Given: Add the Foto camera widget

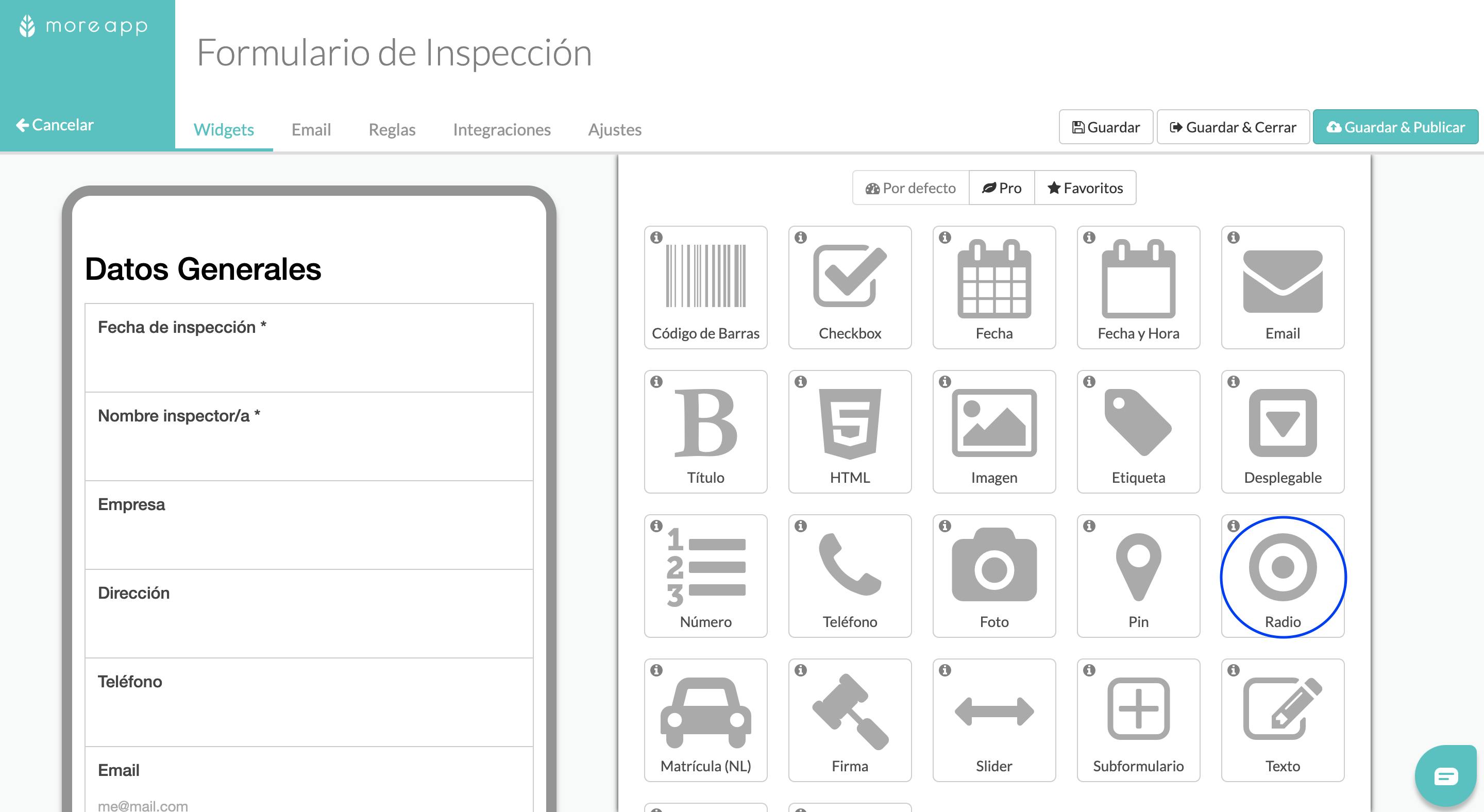Looking at the screenshot, I should (994, 576).
